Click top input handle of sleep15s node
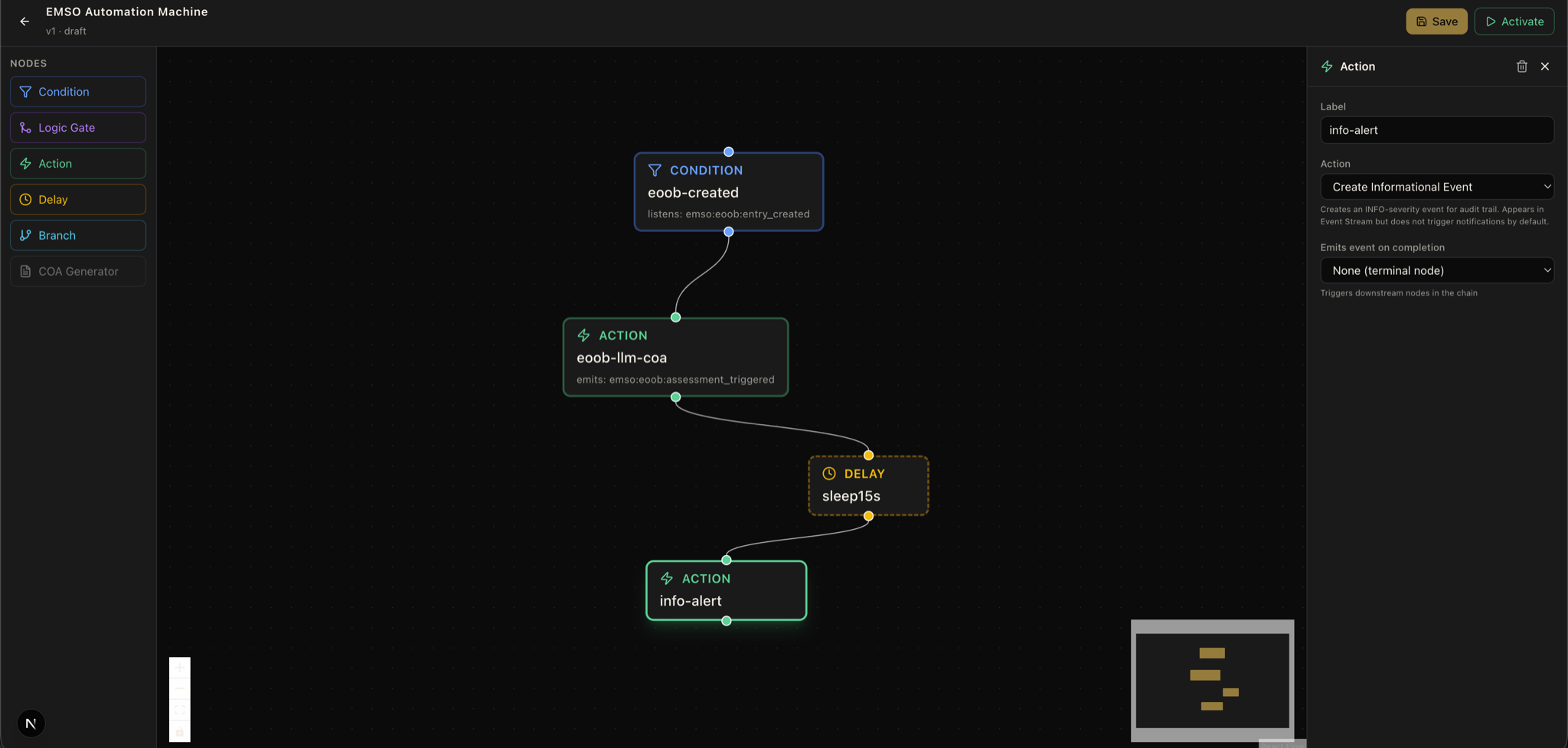The width and height of the screenshot is (1568, 748). pyautogui.click(x=868, y=456)
